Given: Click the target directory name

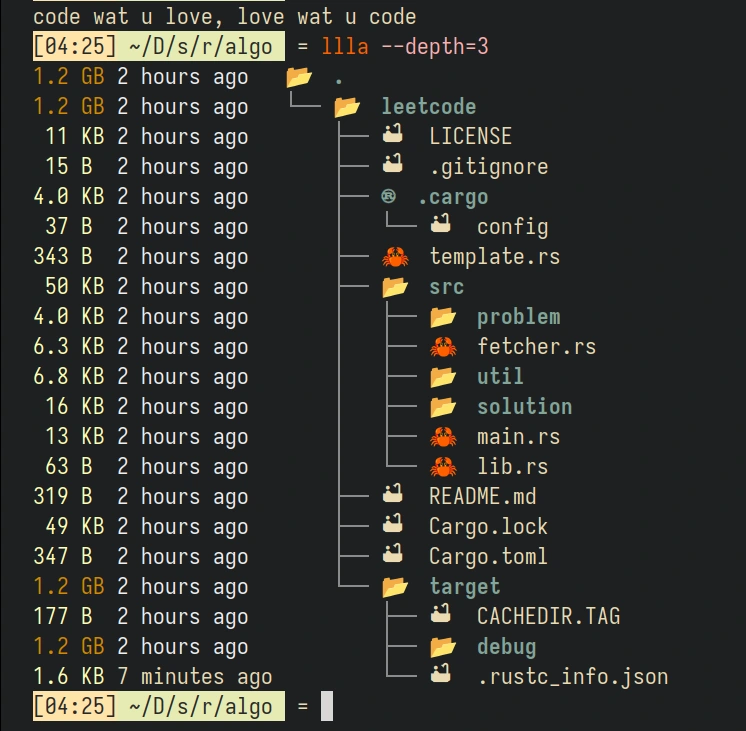Looking at the screenshot, I should [x=465, y=587].
